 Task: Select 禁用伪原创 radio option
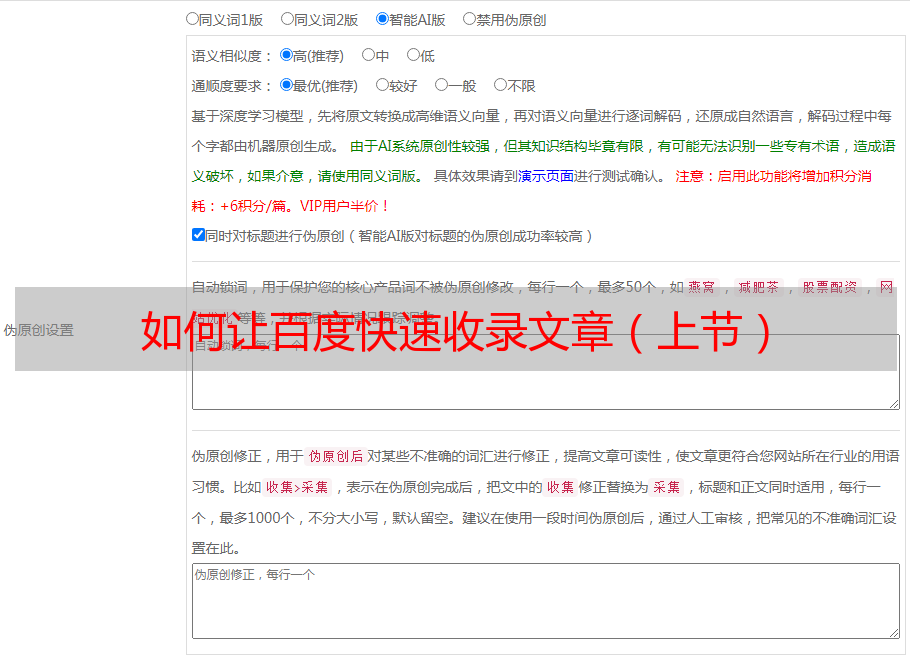(x=469, y=19)
